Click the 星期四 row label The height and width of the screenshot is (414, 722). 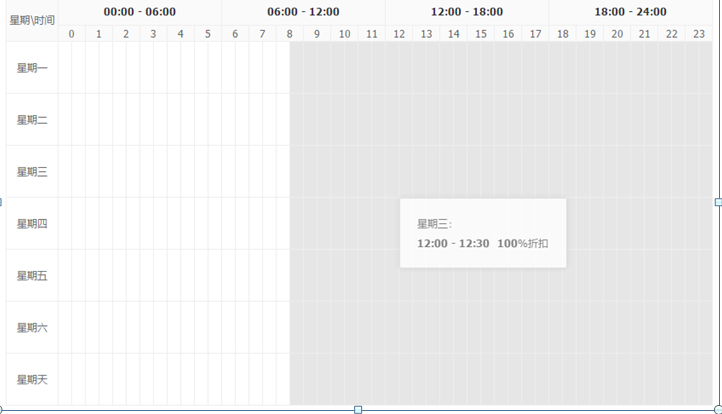coord(32,224)
